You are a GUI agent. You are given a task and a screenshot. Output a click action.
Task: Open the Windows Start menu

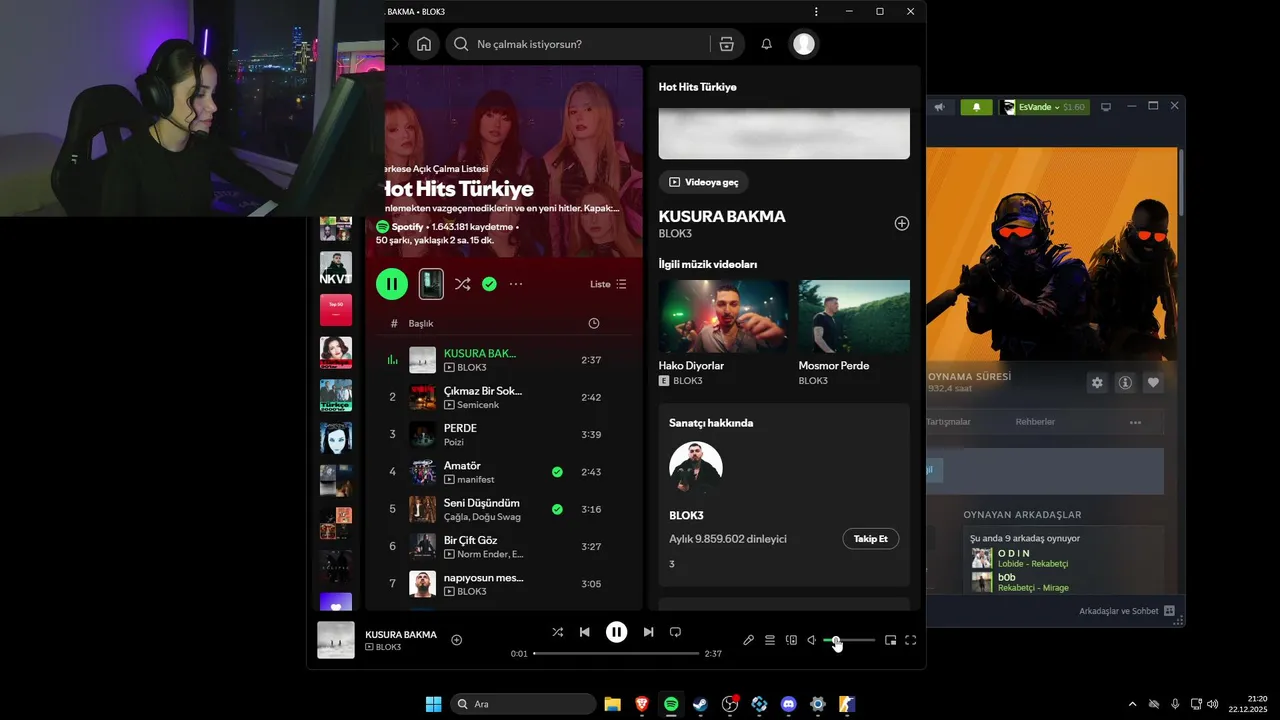[x=433, y=704]
